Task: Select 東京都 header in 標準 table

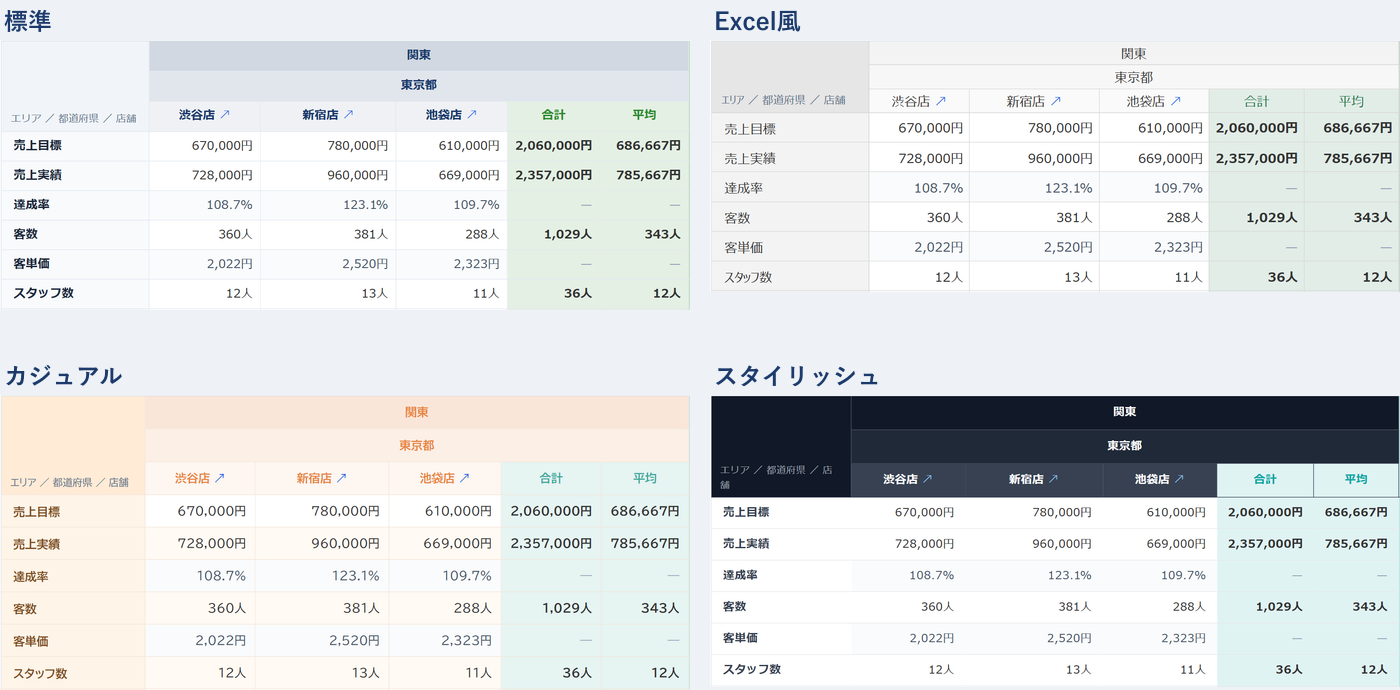Action: 419,85
